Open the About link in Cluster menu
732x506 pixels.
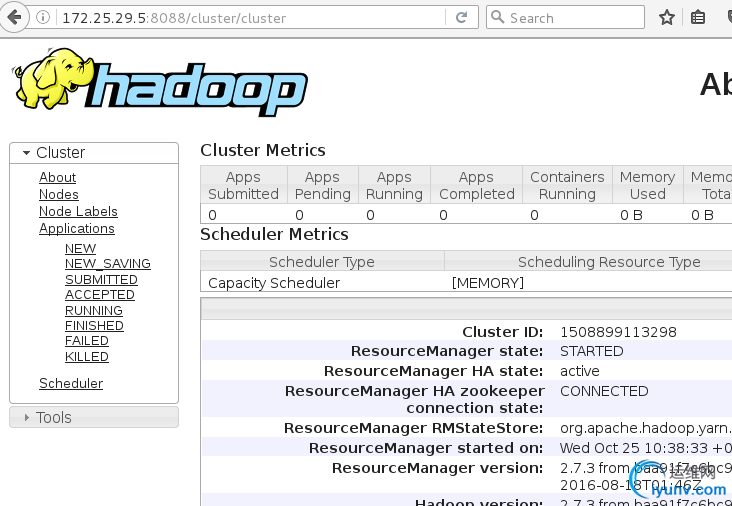pyautogui.click(x=57, y=177)
